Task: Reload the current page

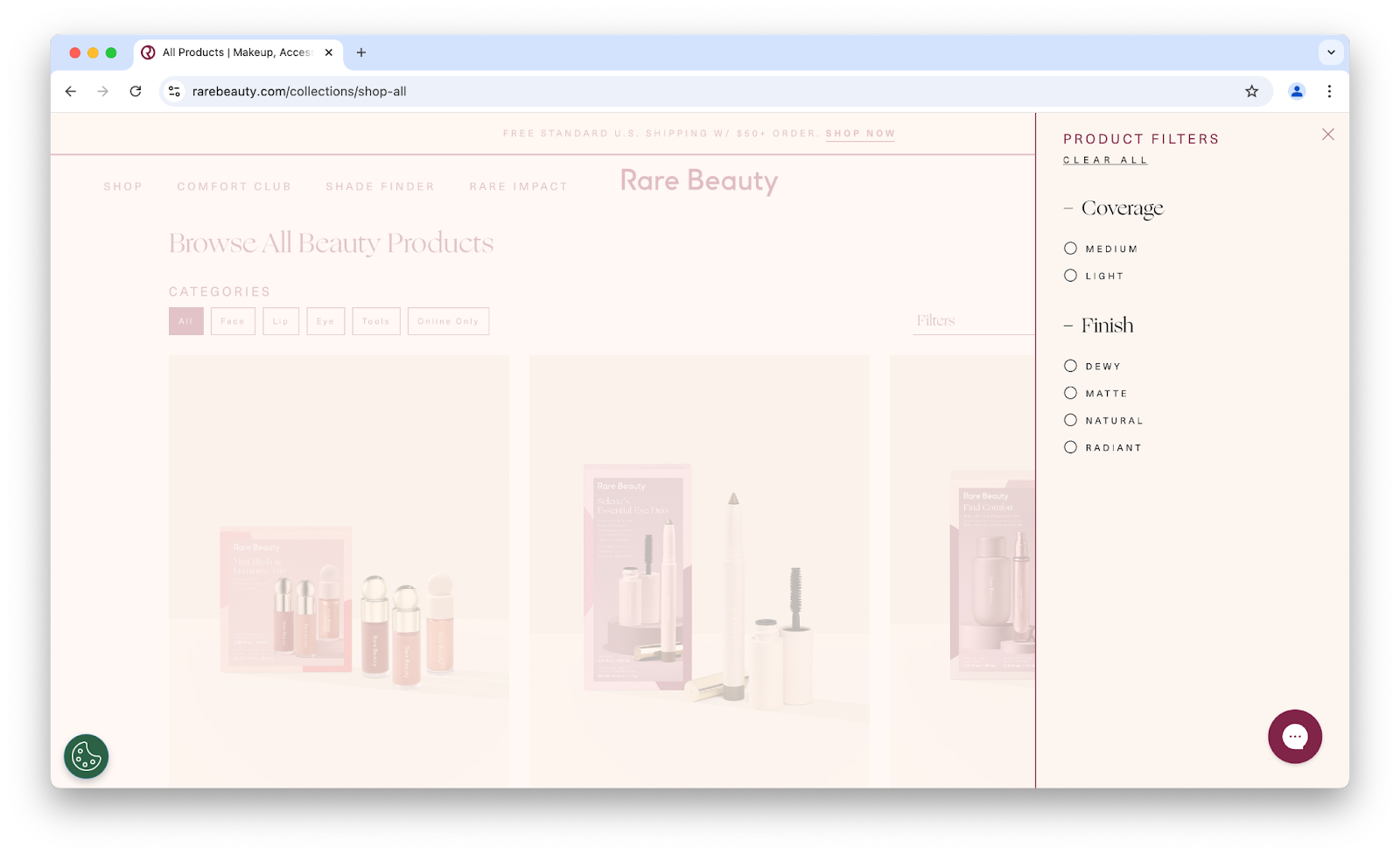Action: [136, 91]
